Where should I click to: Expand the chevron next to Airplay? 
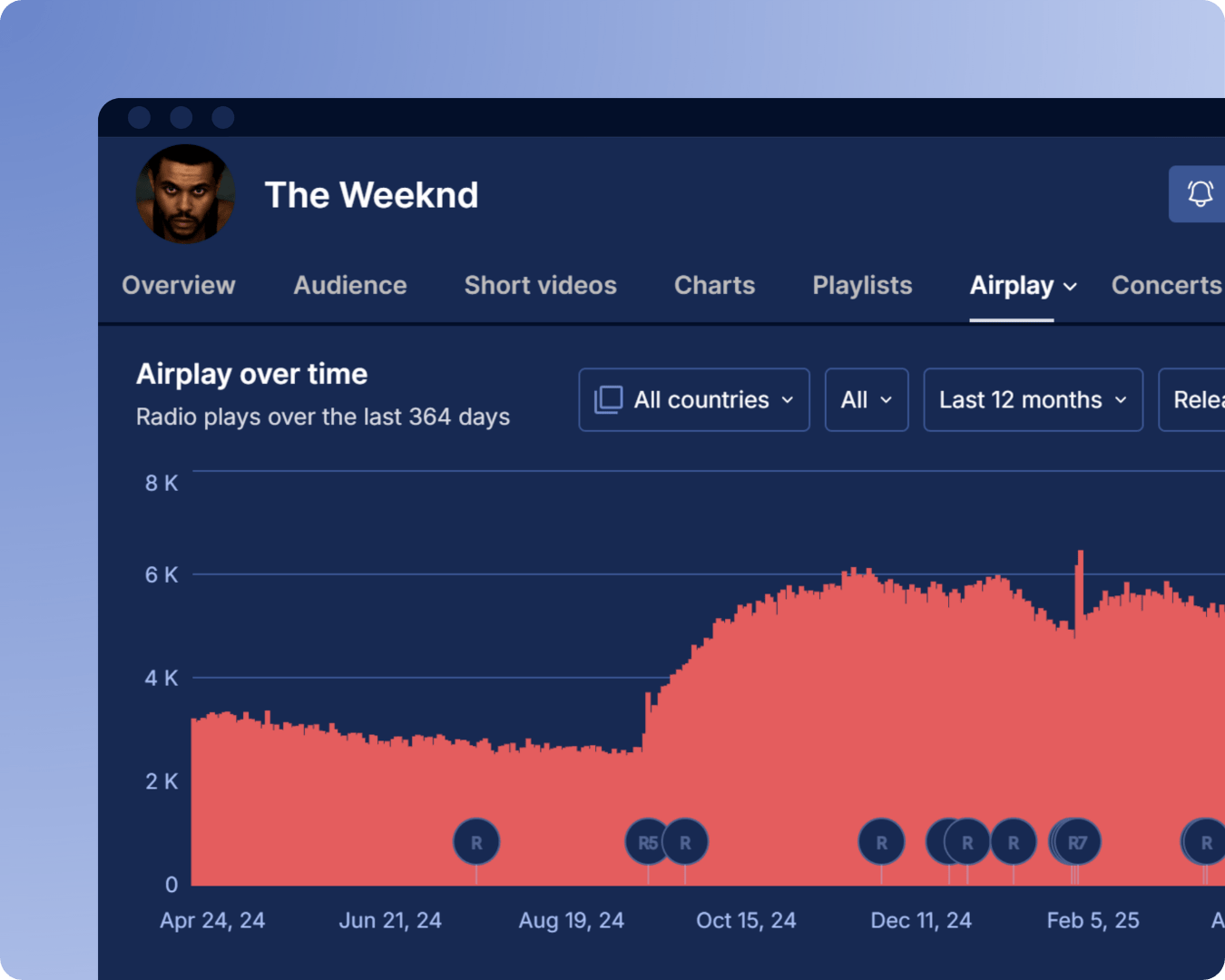(1069, 287)
